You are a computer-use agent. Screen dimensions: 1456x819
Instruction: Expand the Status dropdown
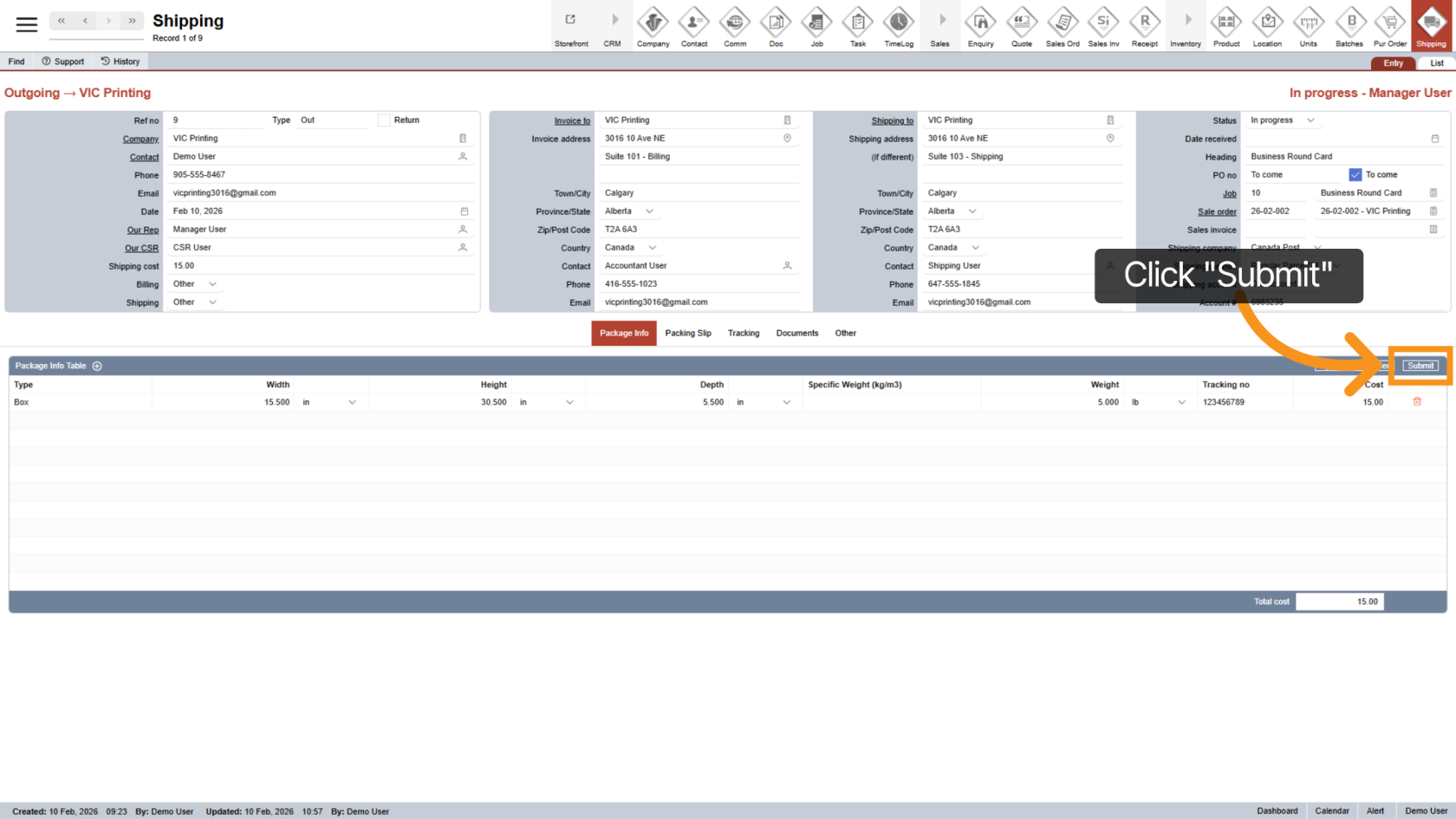(1310, 120)
